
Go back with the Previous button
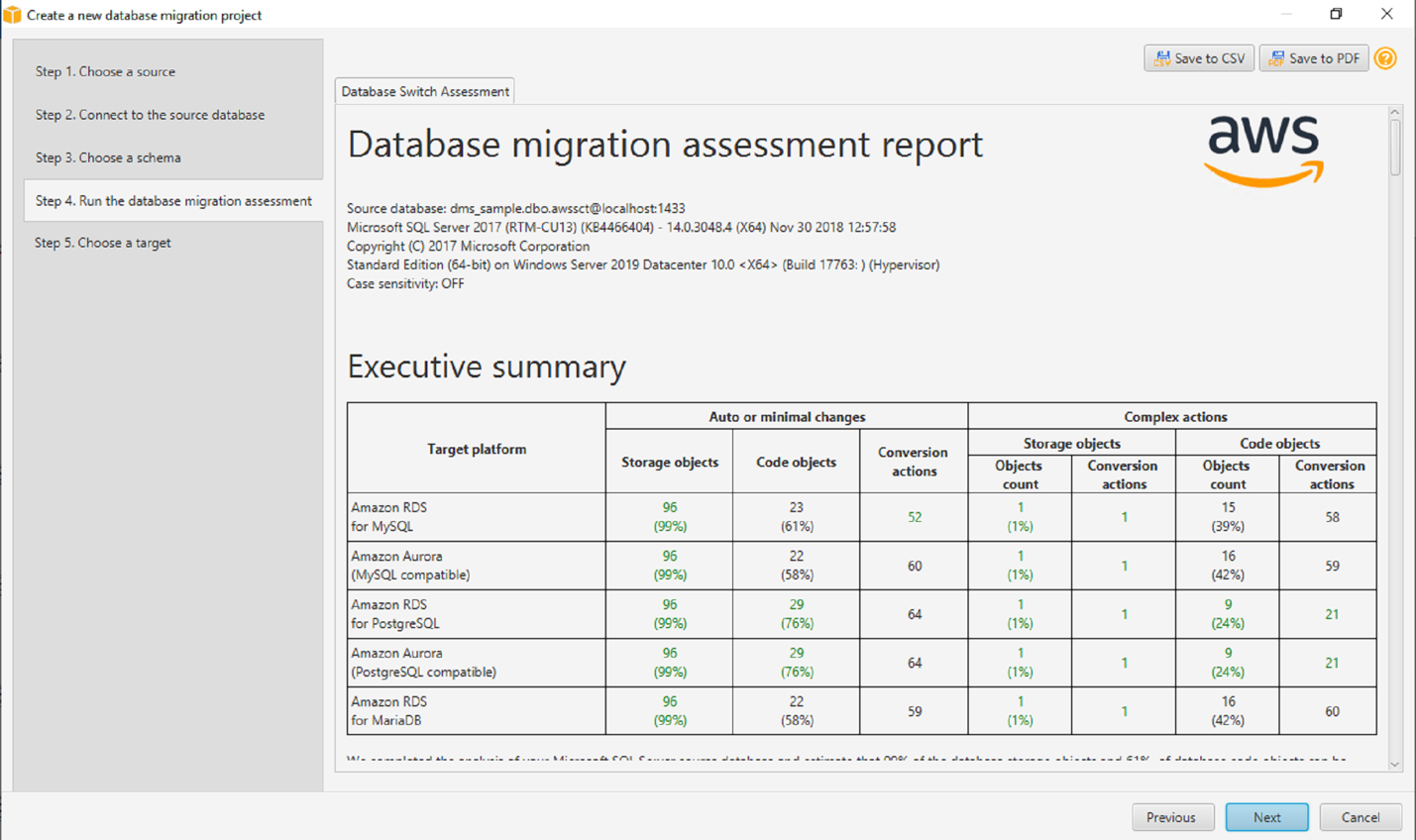(1172, 817)
